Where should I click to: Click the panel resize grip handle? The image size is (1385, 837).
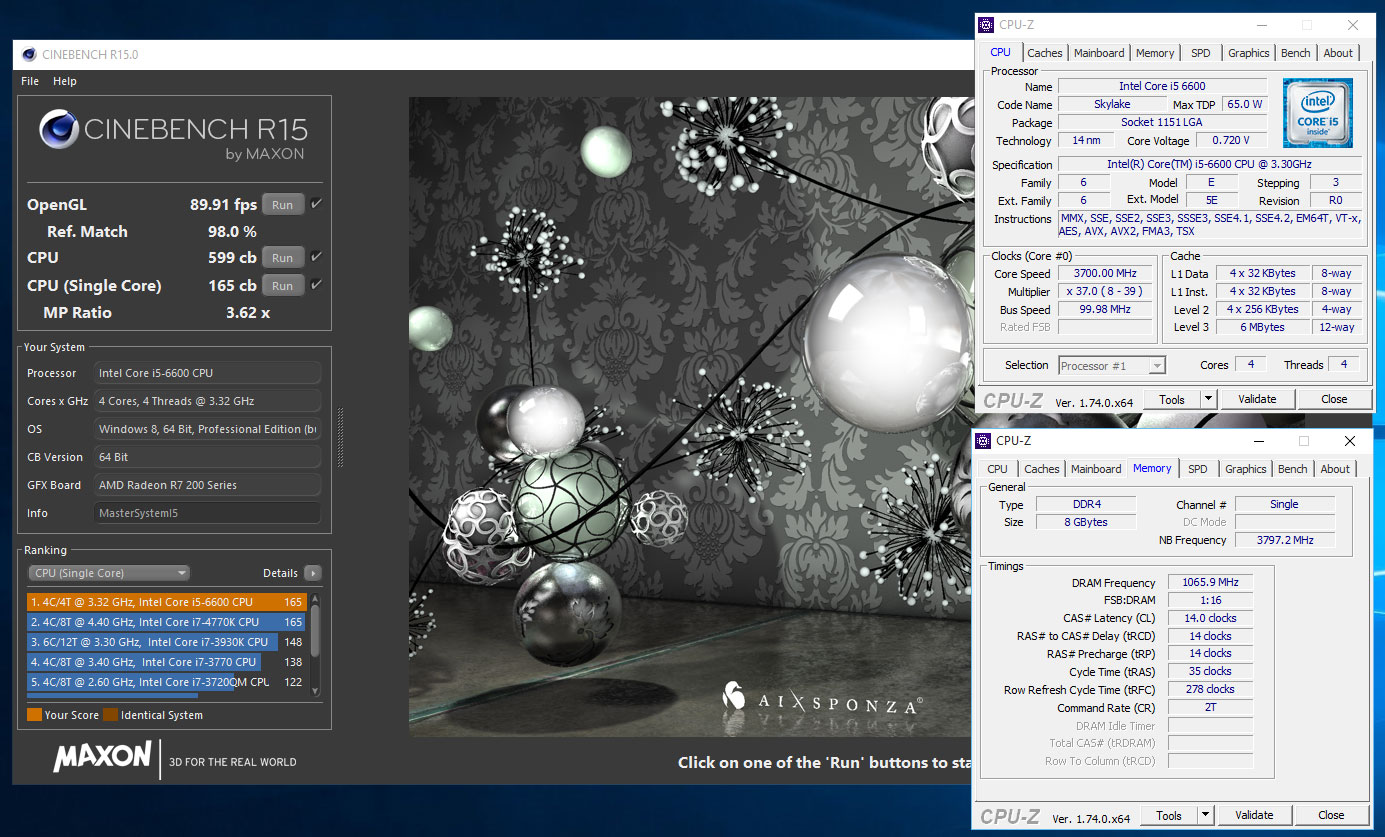coord(340,437)
